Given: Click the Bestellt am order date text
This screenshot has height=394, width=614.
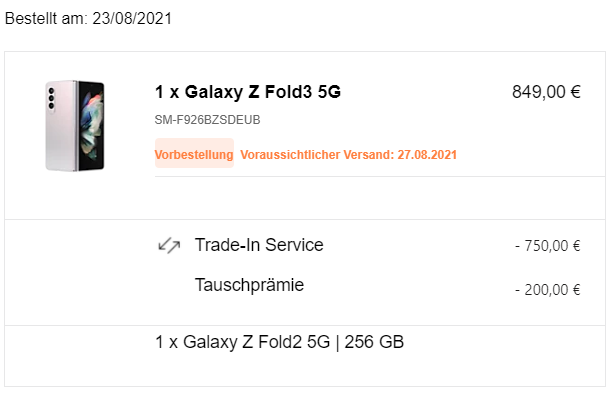Looking at the screenshot, I should pos(88,18).
